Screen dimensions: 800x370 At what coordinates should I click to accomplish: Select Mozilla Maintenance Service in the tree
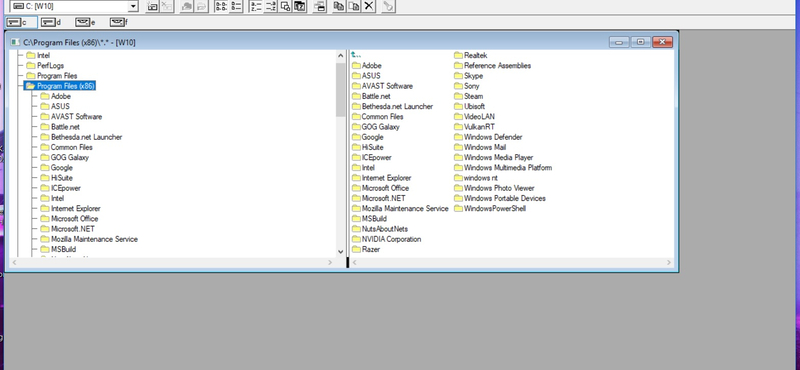coord(94,239)
